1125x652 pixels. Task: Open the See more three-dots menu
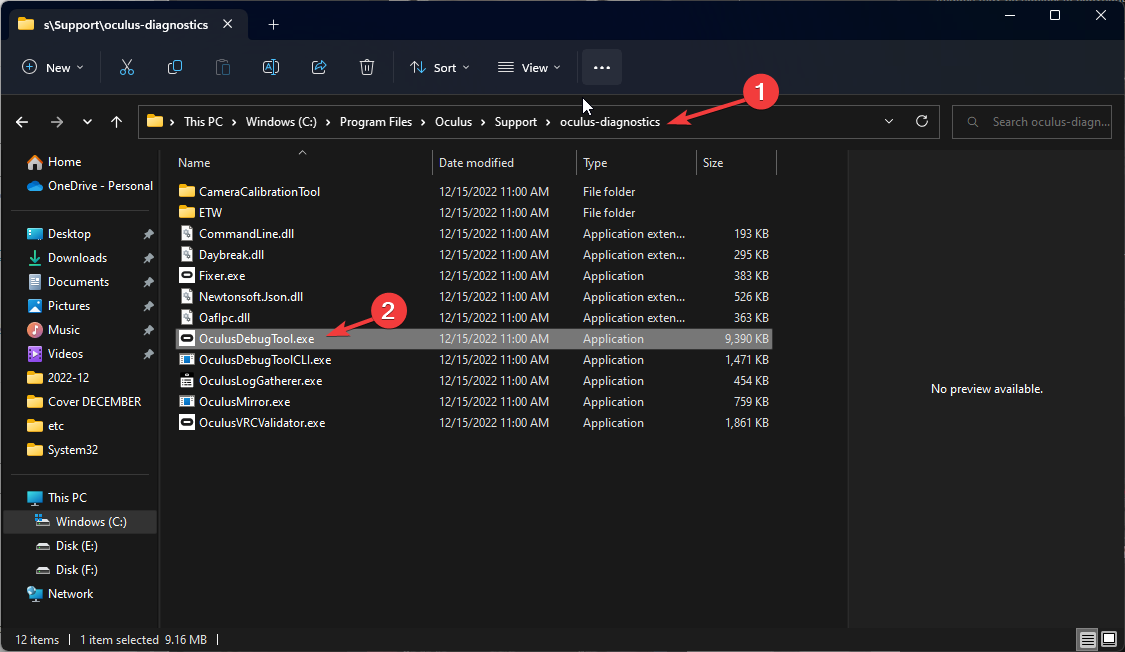(602, 67)
